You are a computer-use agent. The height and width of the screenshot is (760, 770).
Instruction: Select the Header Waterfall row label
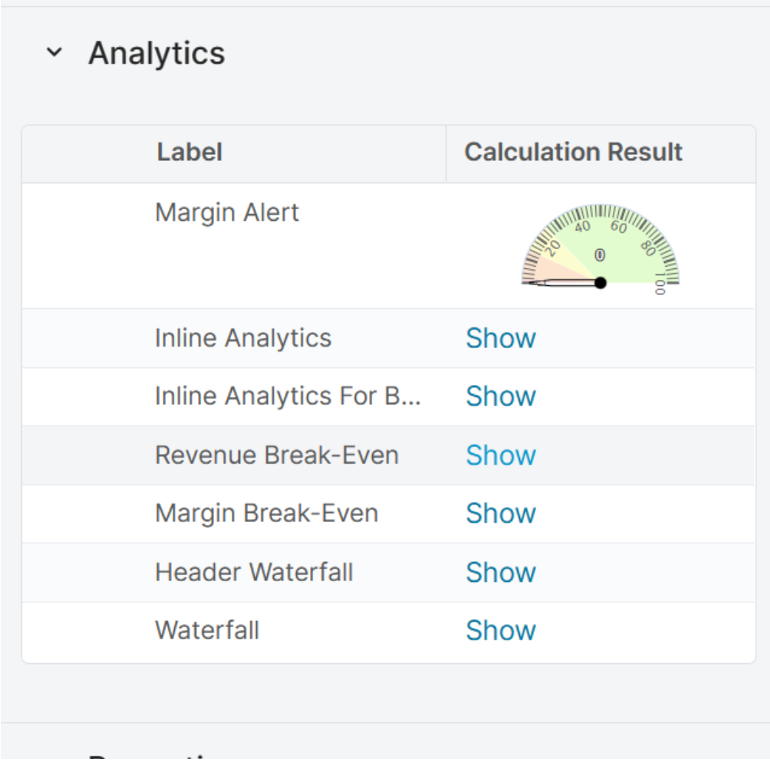coord(254,572)
